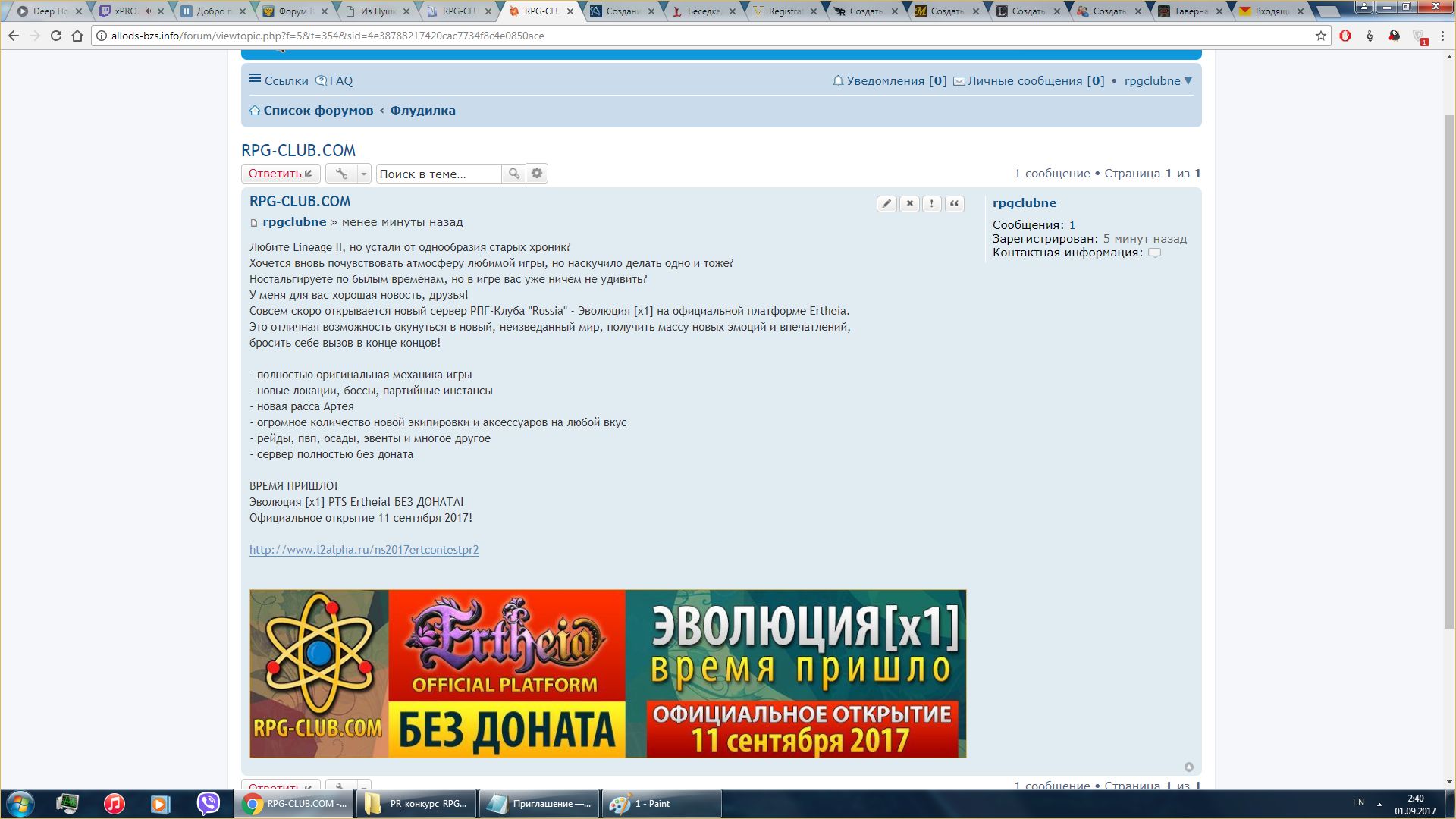1456x819 pixels.
Task: Close the active RPG-CLUB tab
Action: [x=569, y=11]
